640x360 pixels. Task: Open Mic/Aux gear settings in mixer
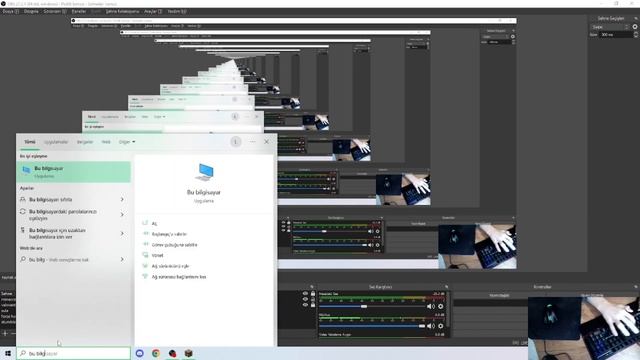440,326
